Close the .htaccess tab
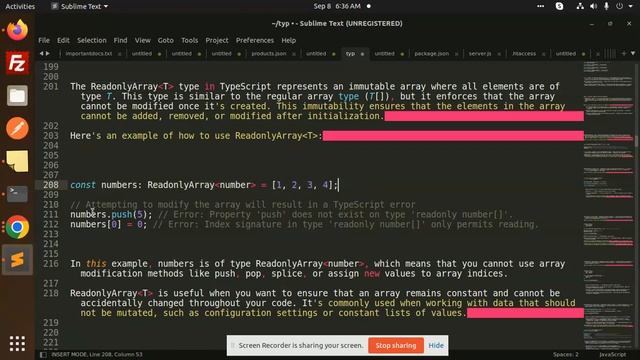 (544, 54)
